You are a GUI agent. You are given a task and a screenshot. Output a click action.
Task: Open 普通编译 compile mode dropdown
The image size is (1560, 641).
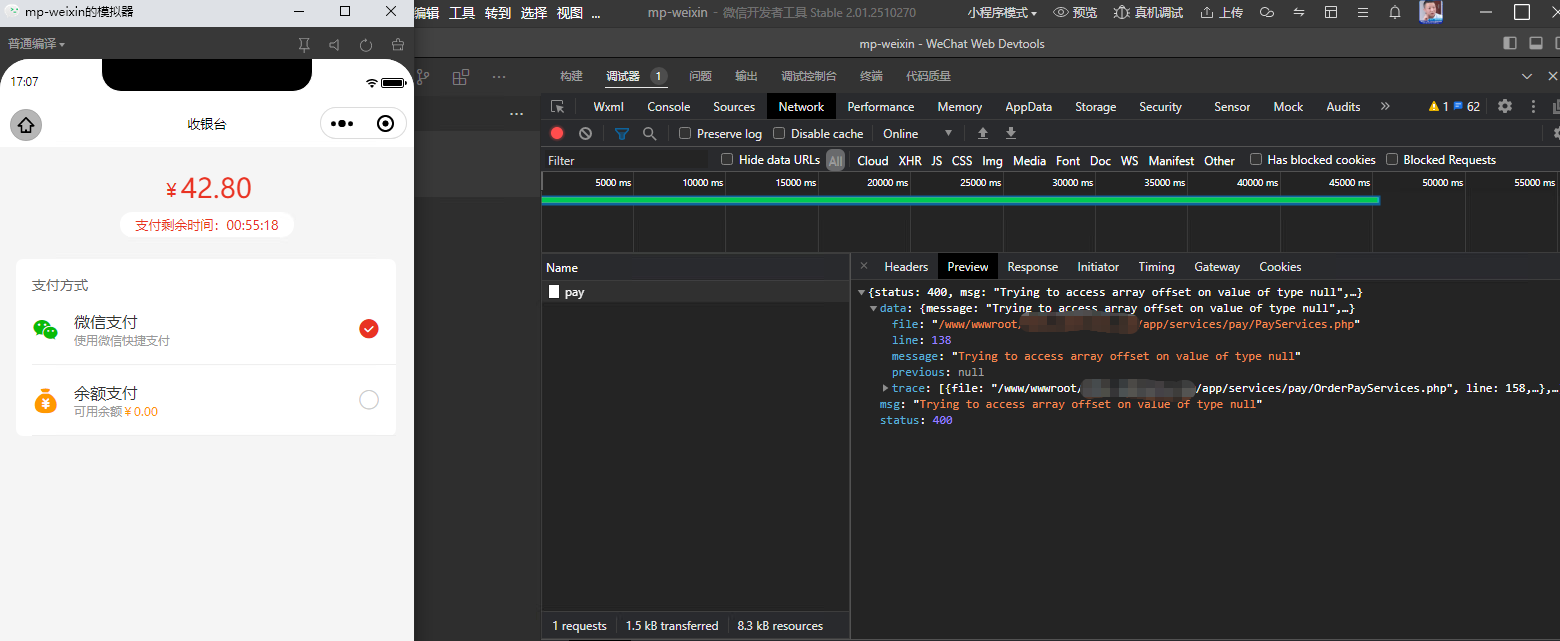[36, 44]
